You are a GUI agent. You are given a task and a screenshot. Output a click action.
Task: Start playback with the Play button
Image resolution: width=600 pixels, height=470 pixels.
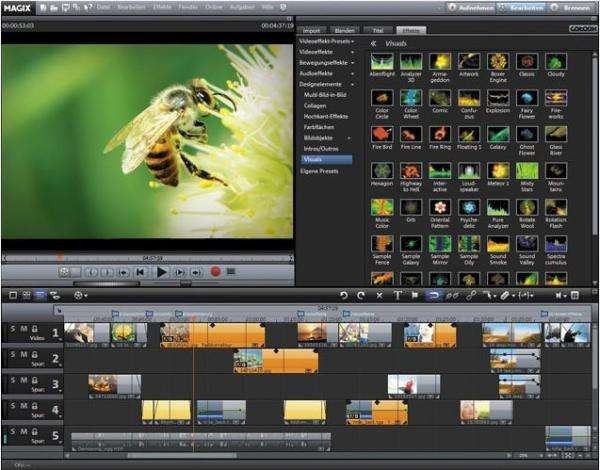pos(162,272)
